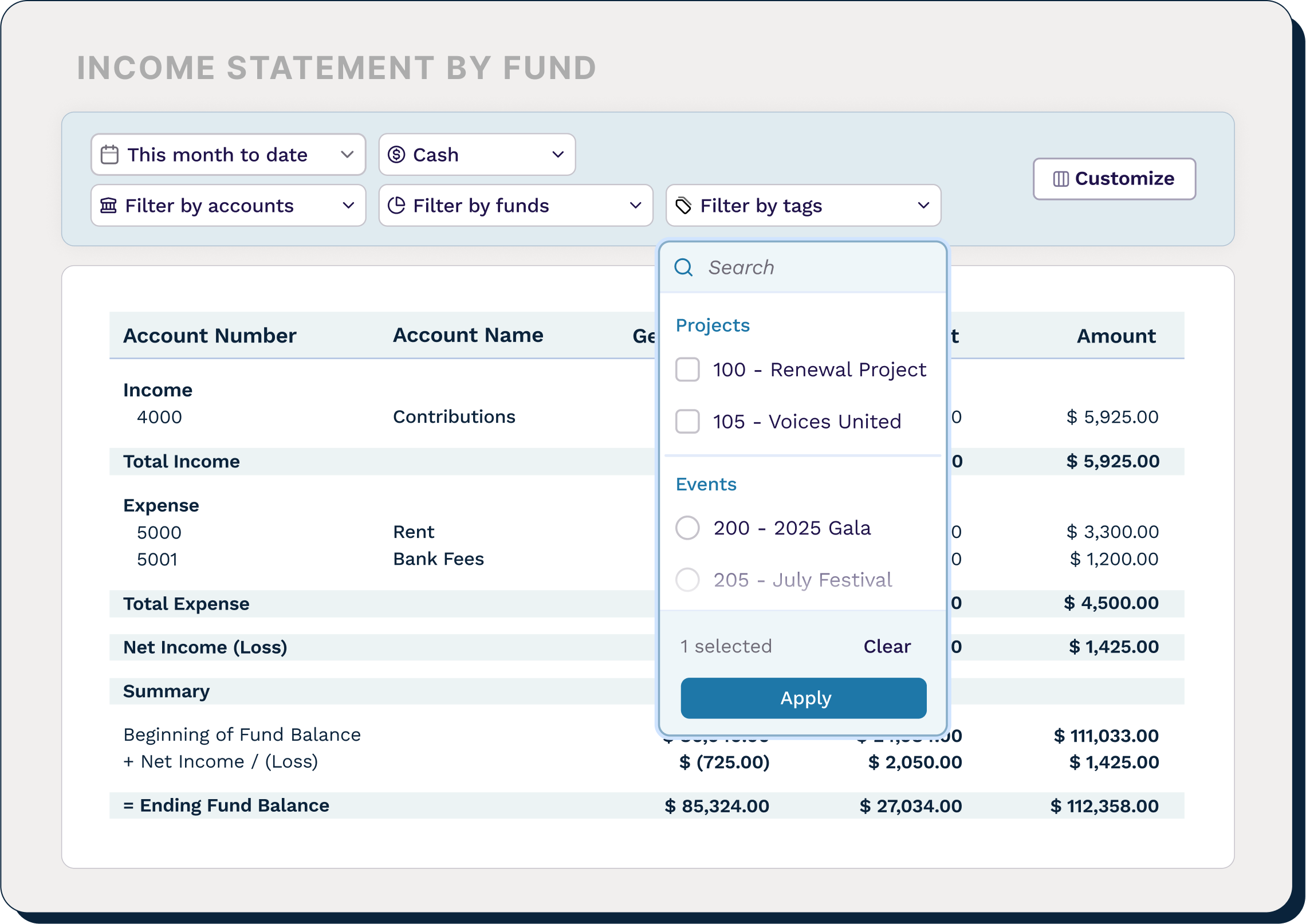Click the Bank Fees account name
Screen dimensions: 1306x924
click(438, 559)
